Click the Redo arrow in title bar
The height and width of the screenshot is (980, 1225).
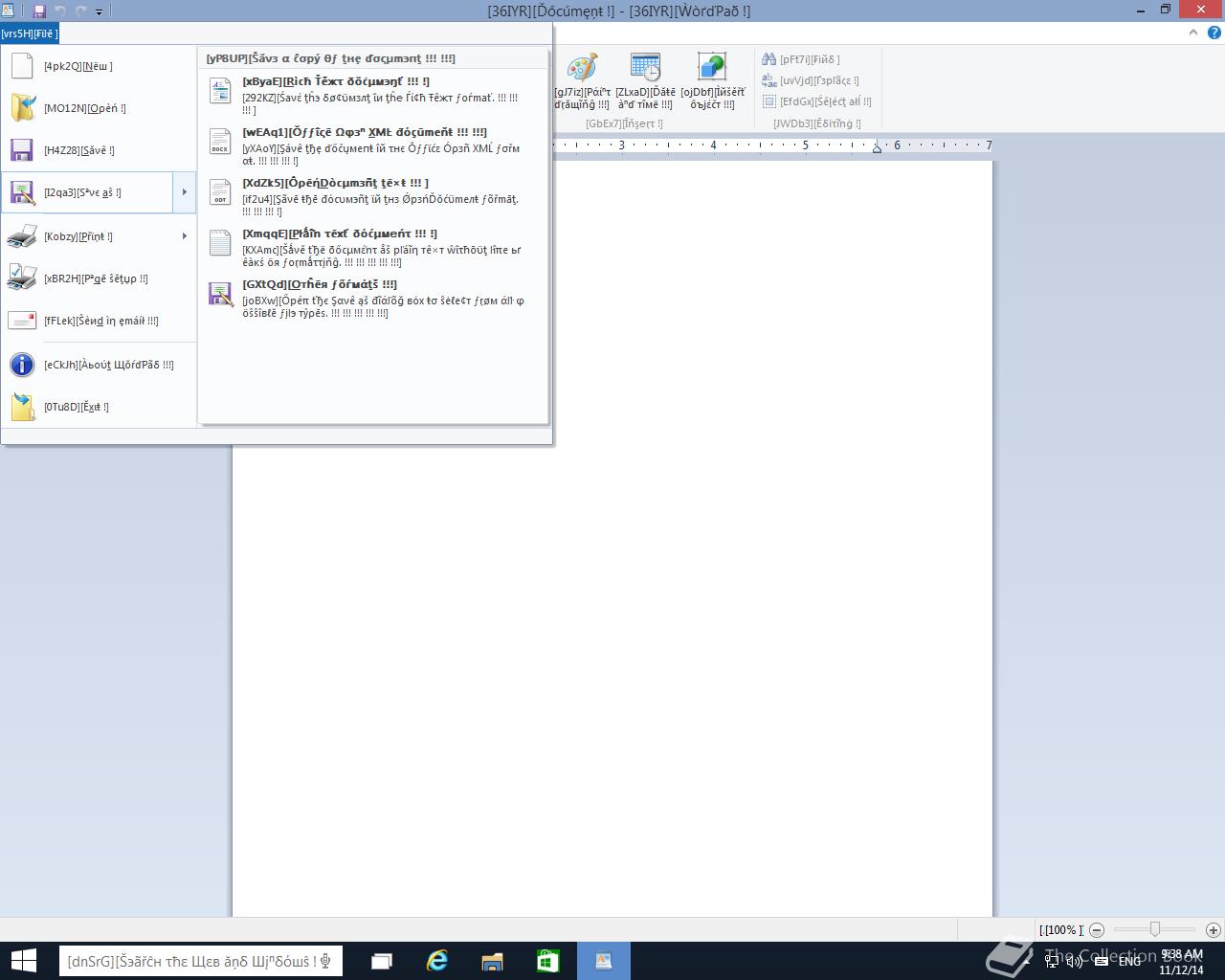81,11
